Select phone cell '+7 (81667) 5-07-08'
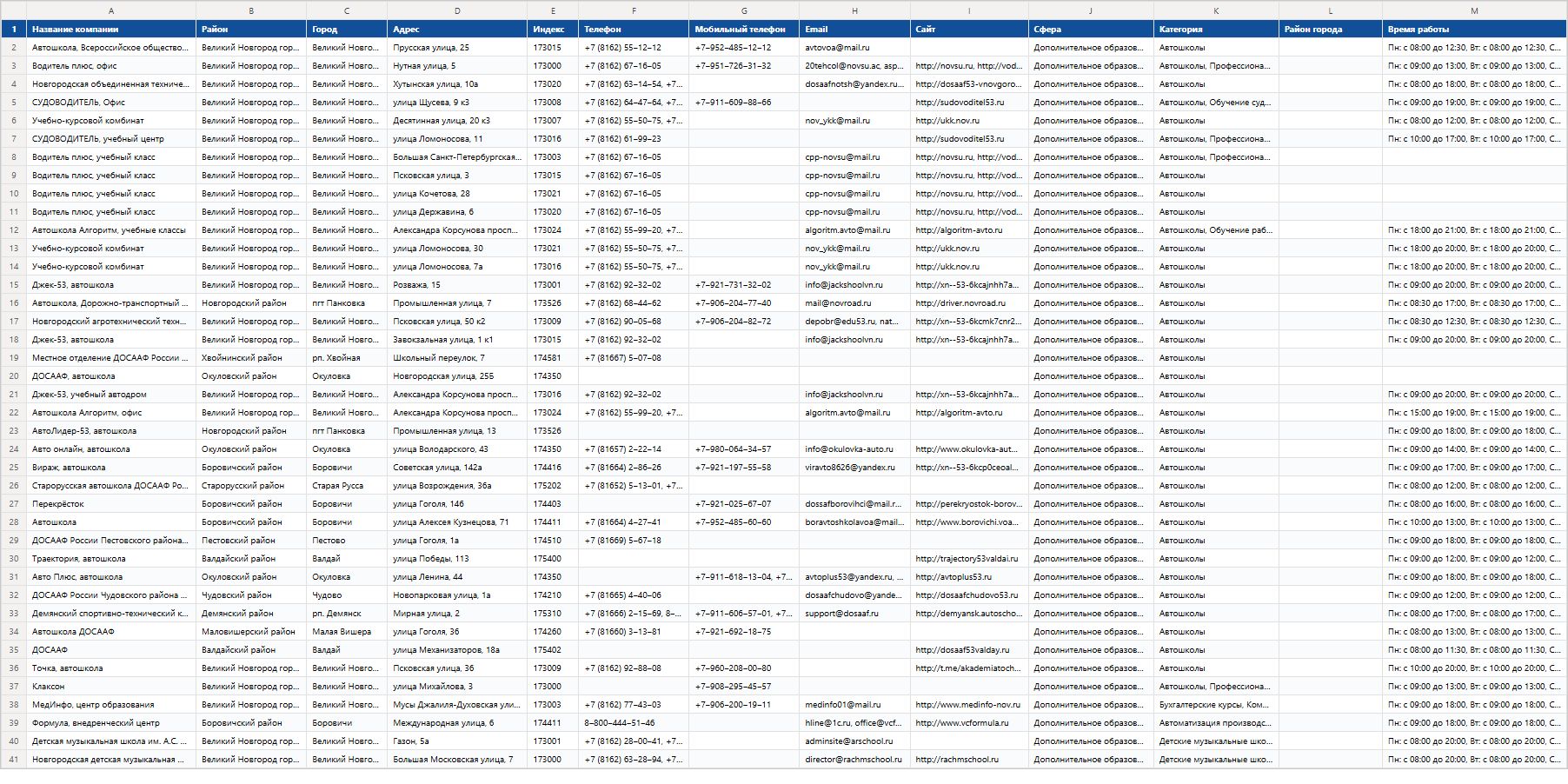1568x784 pixels. coord(634,358)
